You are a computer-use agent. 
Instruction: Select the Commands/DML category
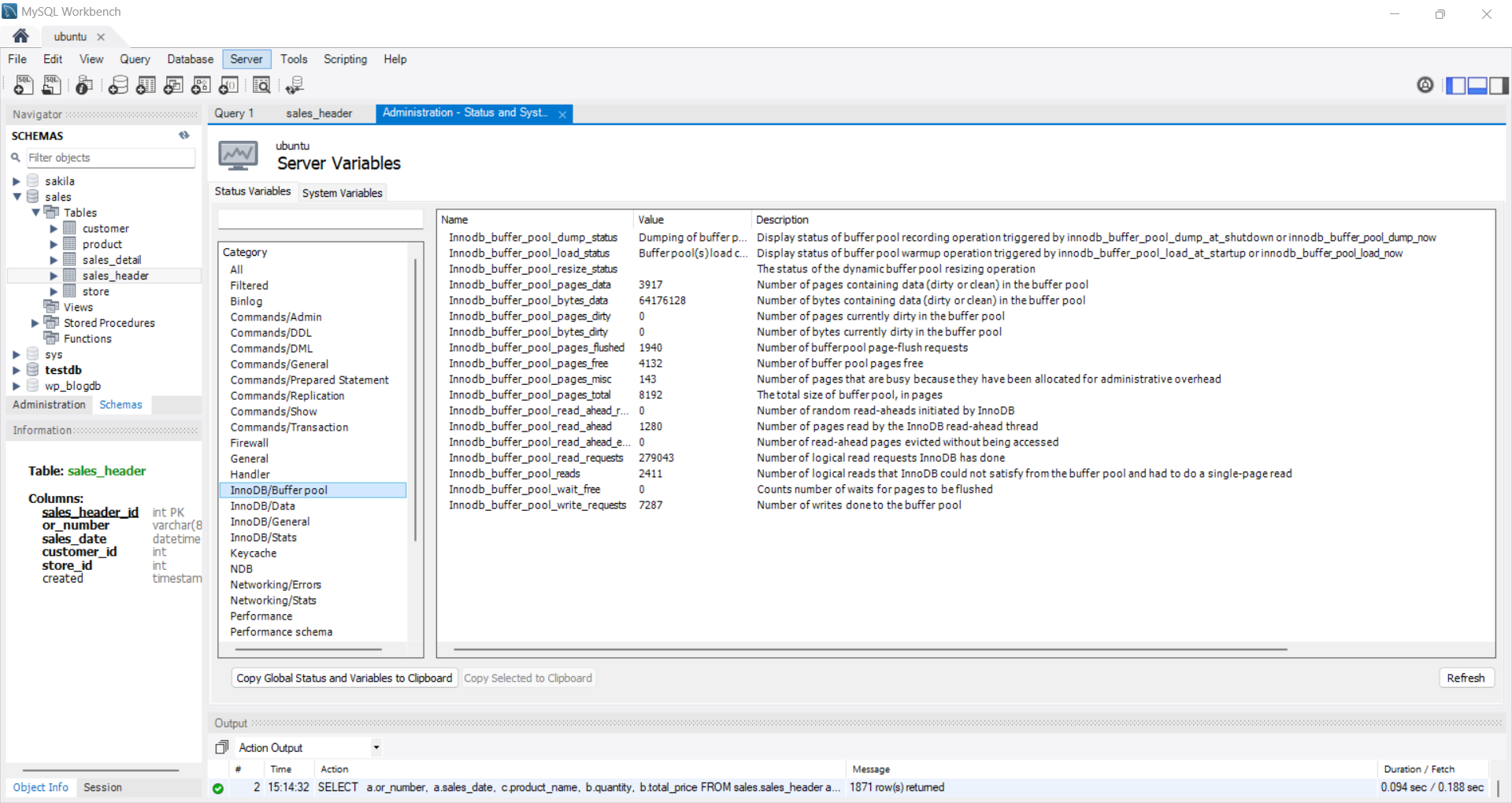click(x=313, y=349)
